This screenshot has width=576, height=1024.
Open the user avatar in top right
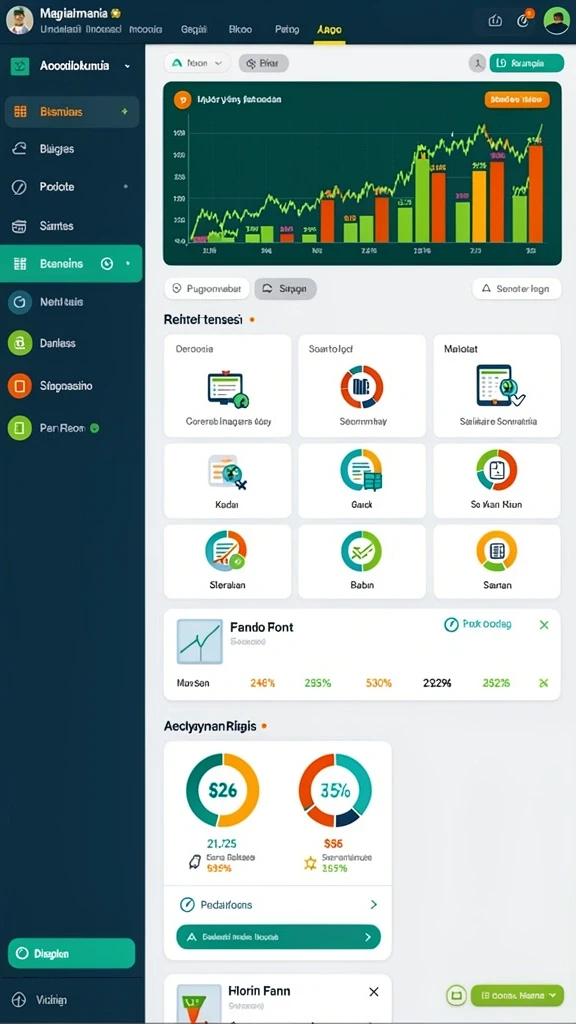(556, 20)
